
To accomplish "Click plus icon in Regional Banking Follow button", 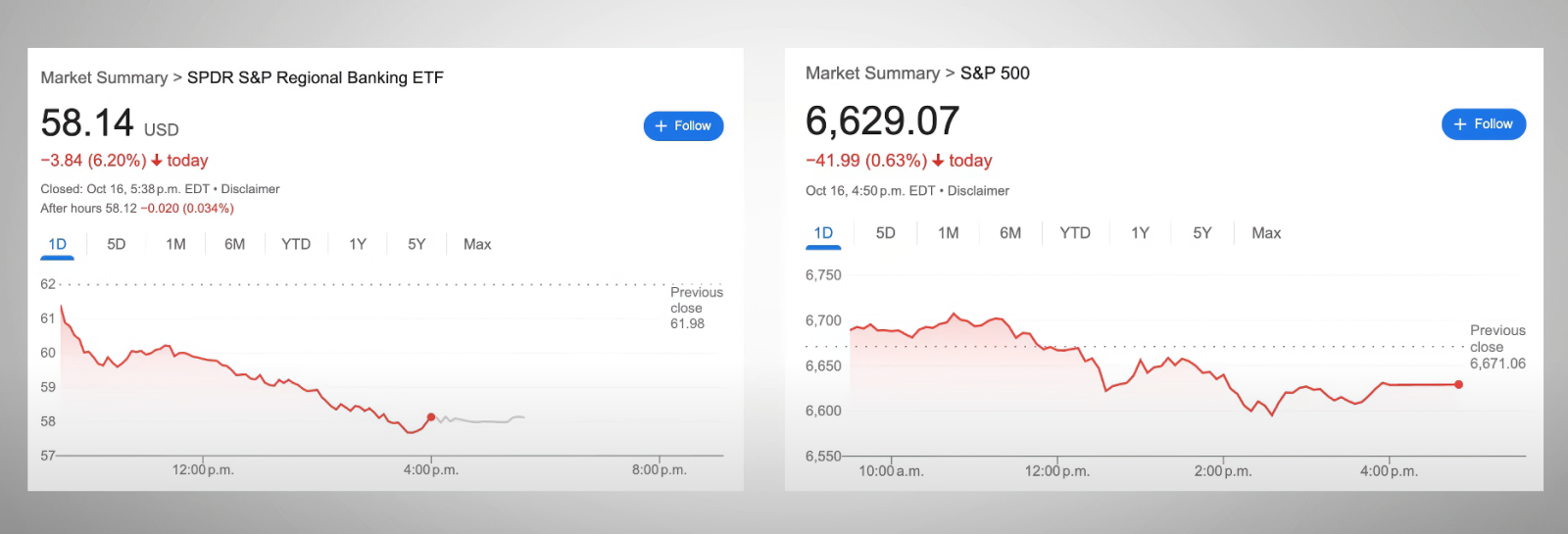I will [661, 126].
